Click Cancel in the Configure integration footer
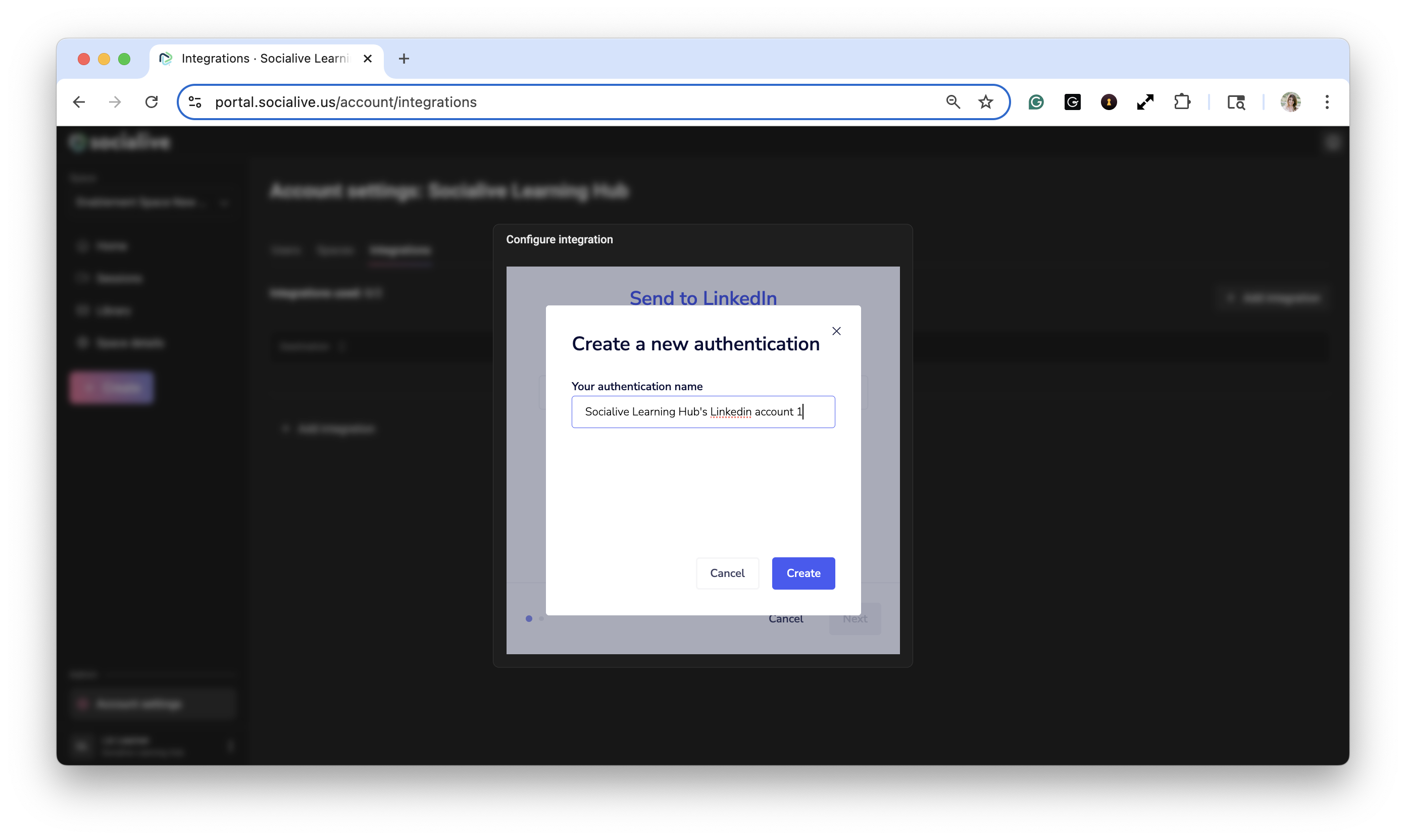 click(785, 619)
